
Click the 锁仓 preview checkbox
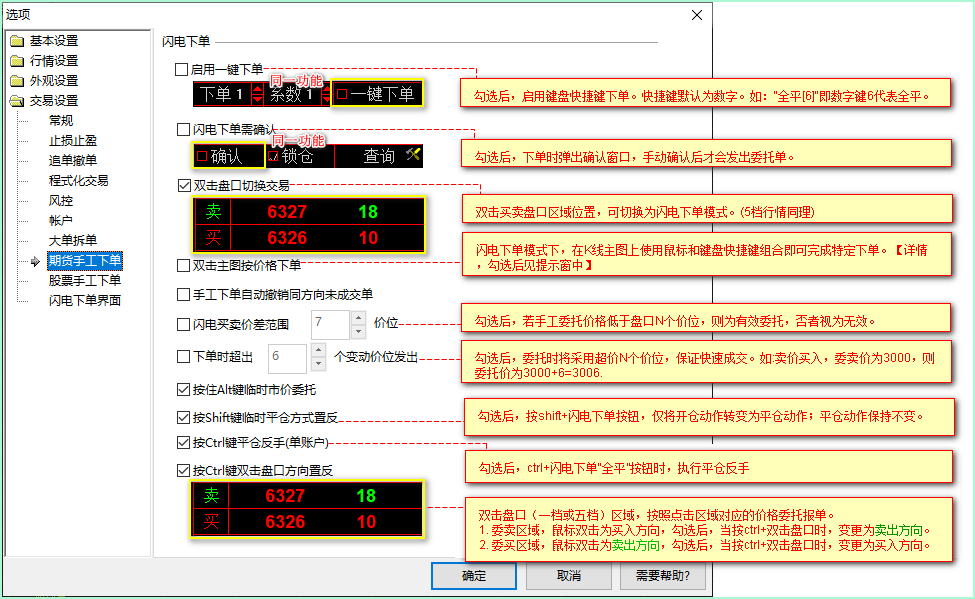tap(273, 156)
